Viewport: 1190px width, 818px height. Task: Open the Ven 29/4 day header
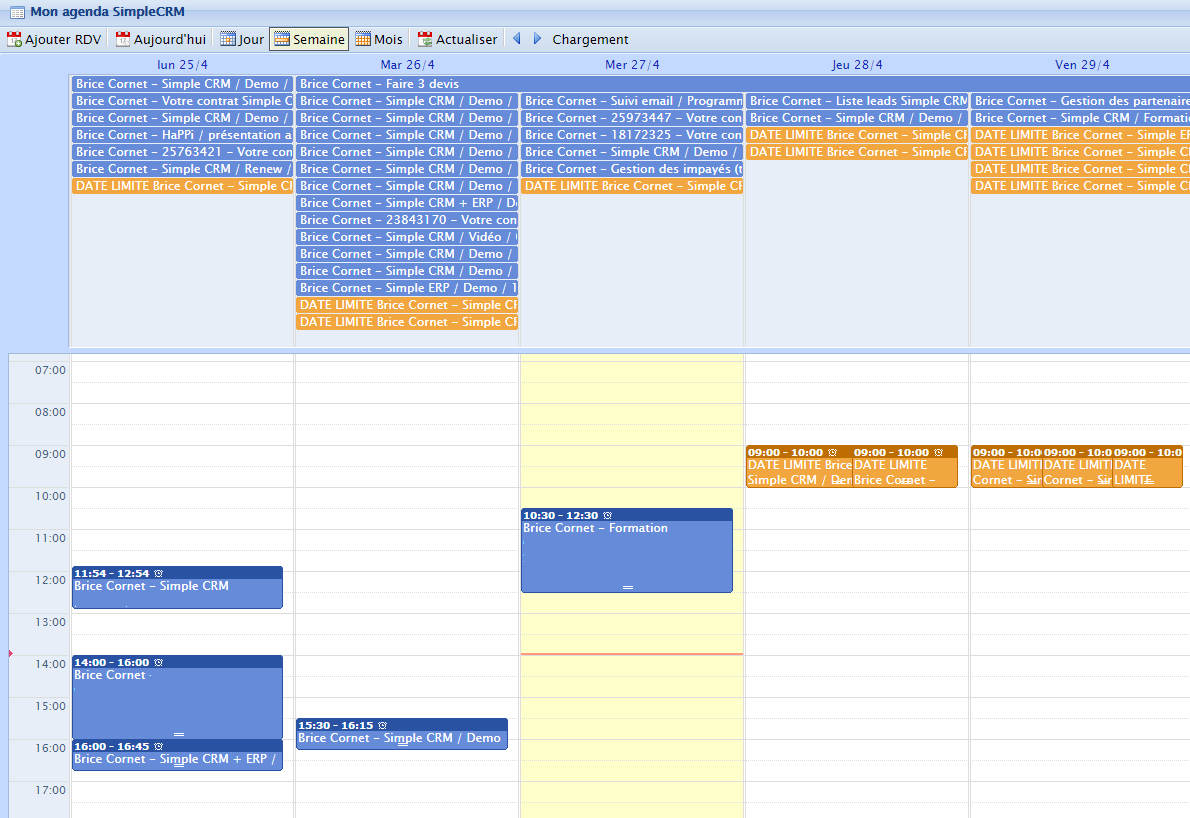pos(1082,64)
